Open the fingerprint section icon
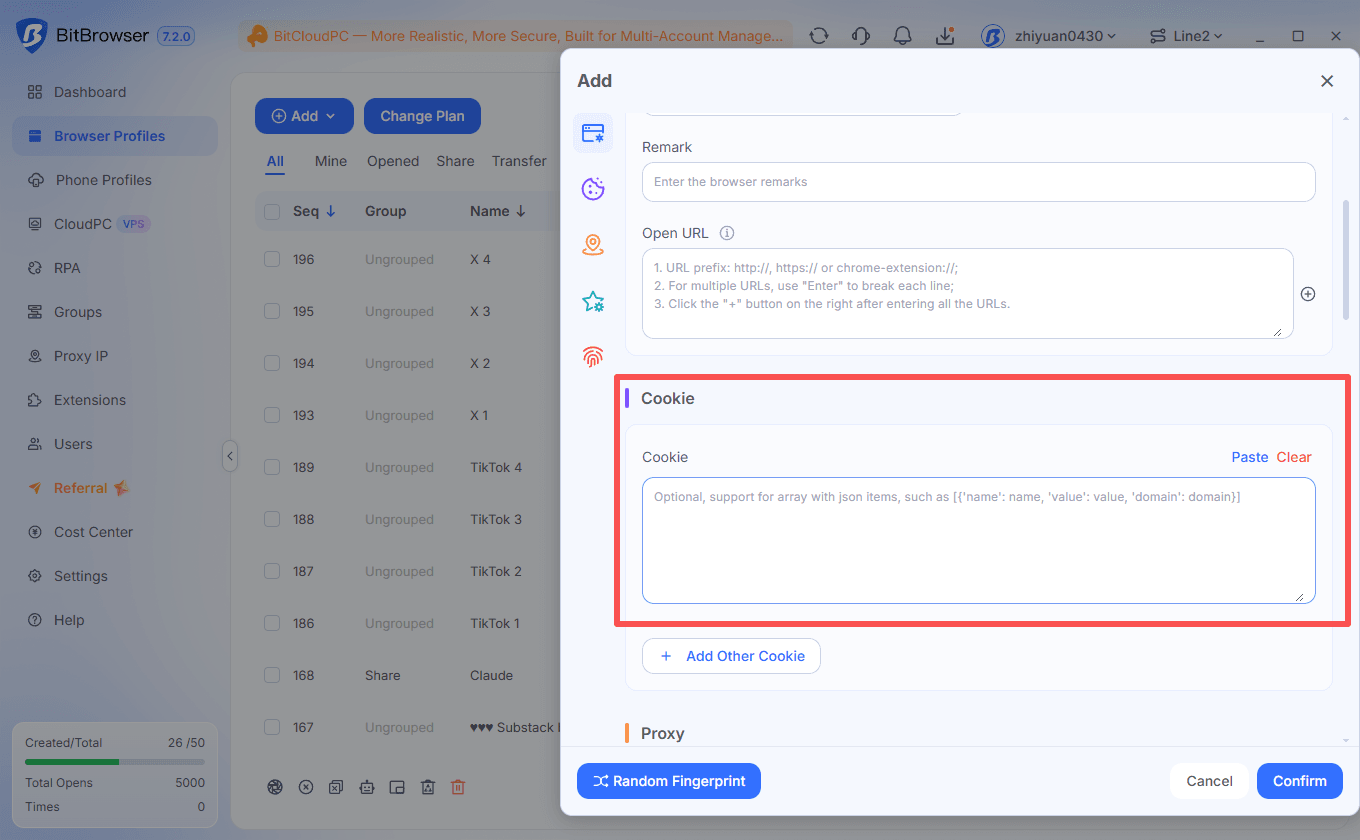The image size is (1360, 840). tap(593, 356)
